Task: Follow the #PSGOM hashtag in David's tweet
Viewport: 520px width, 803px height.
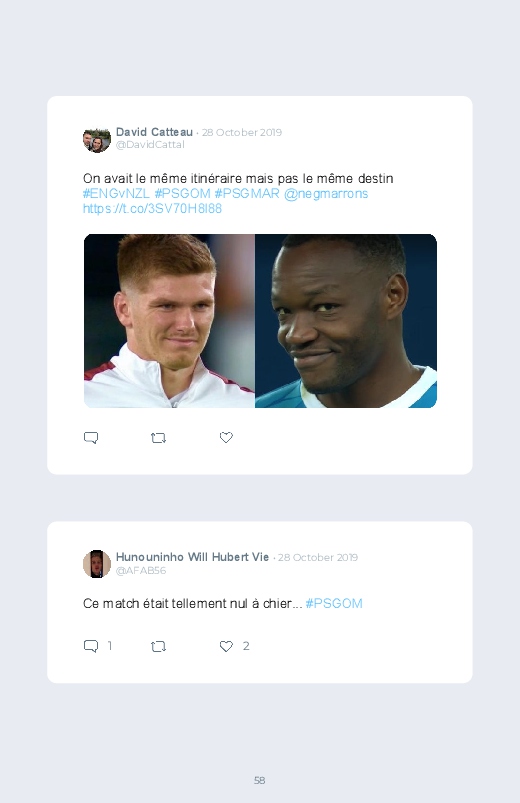Action: (x=182, y=194)
